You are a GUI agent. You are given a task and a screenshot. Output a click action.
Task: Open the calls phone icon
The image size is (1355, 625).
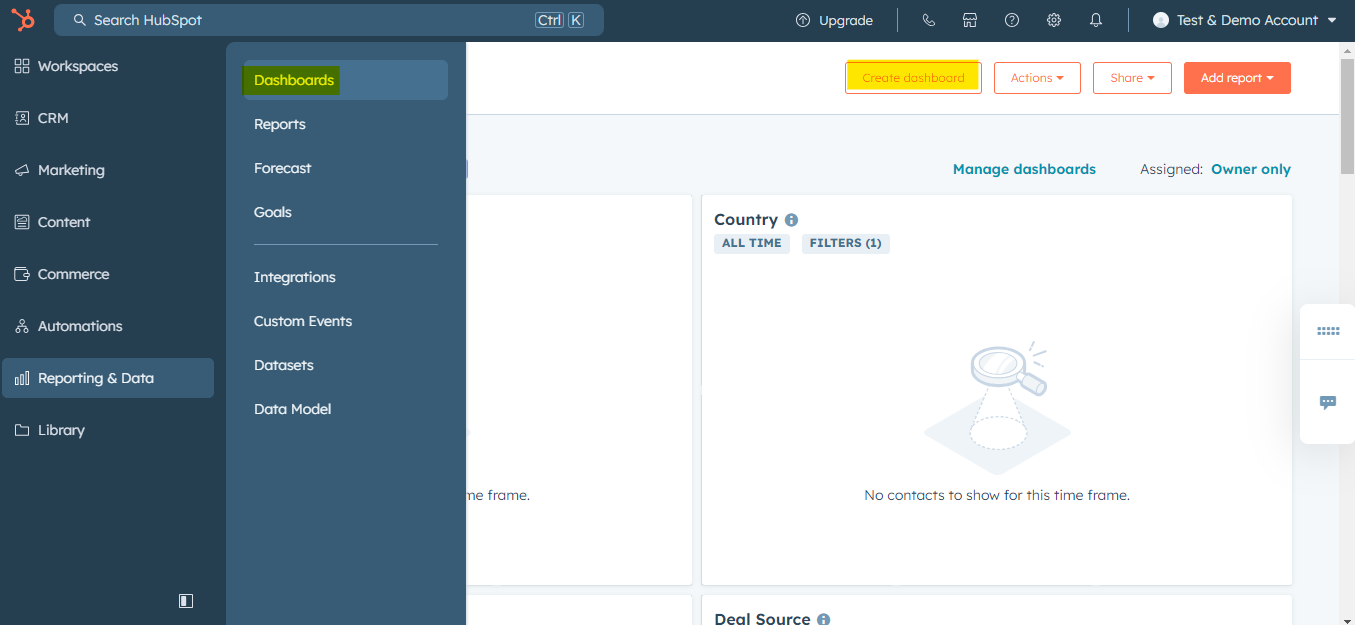(928, 19)
